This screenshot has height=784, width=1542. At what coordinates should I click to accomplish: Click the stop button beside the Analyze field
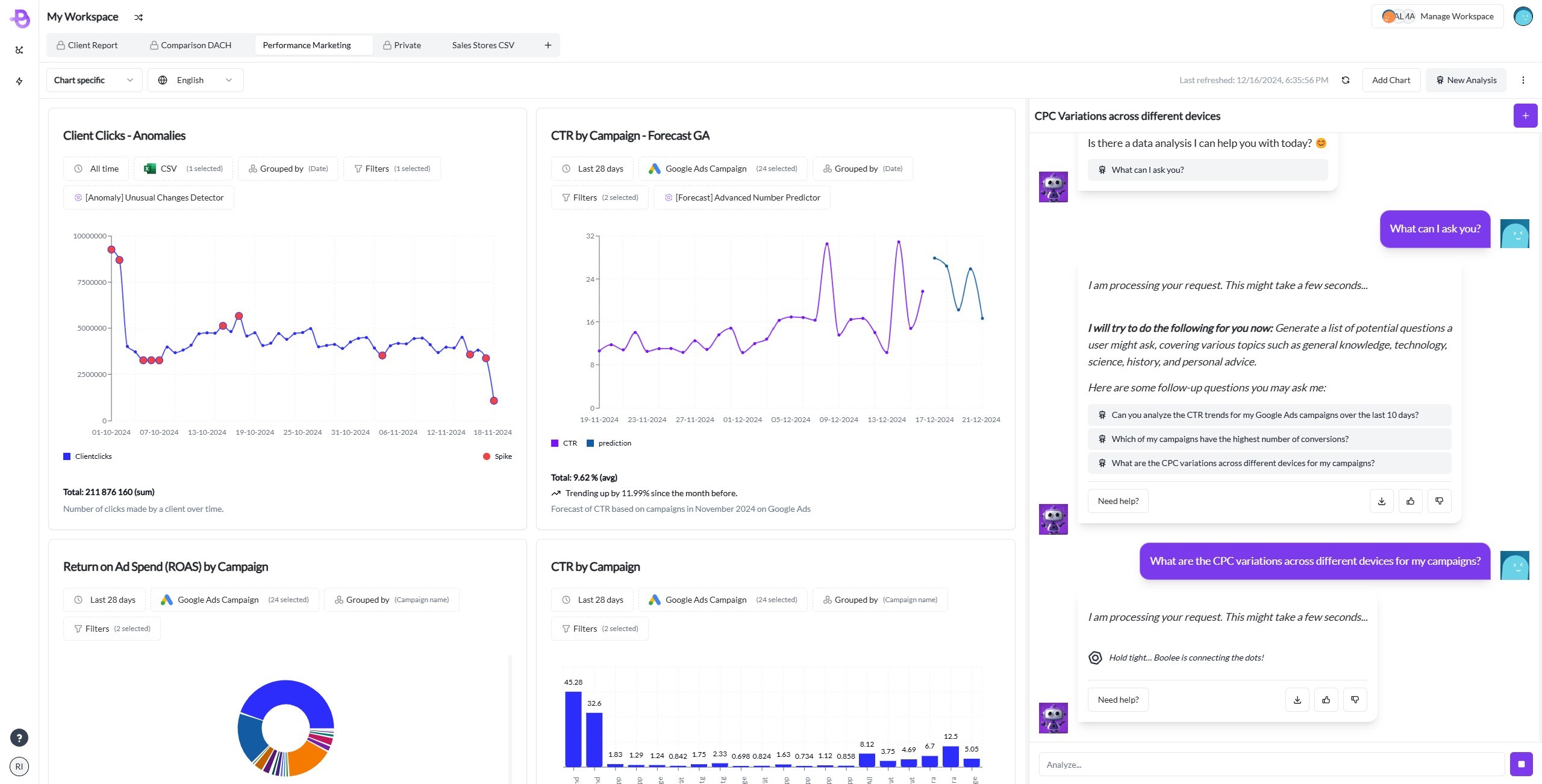tap(1521, 764)
